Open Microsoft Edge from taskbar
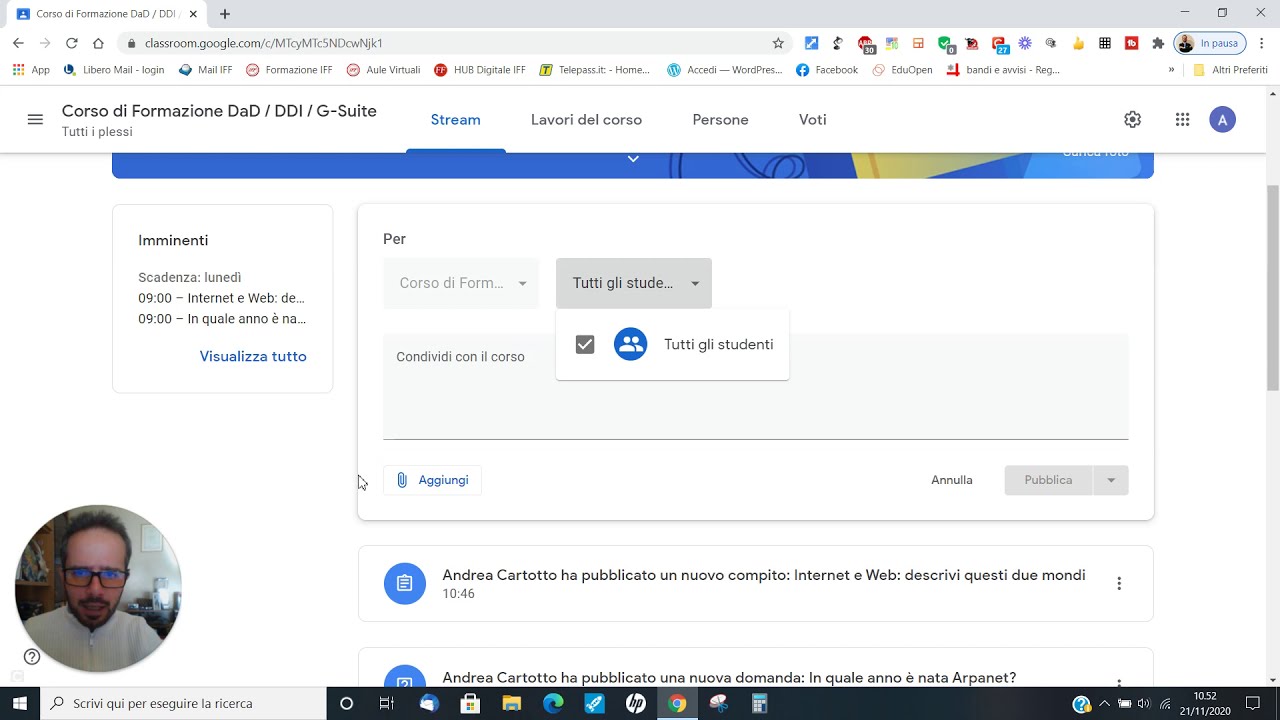Viewport: 1280px width, 720px height. [x=553, y=704]
